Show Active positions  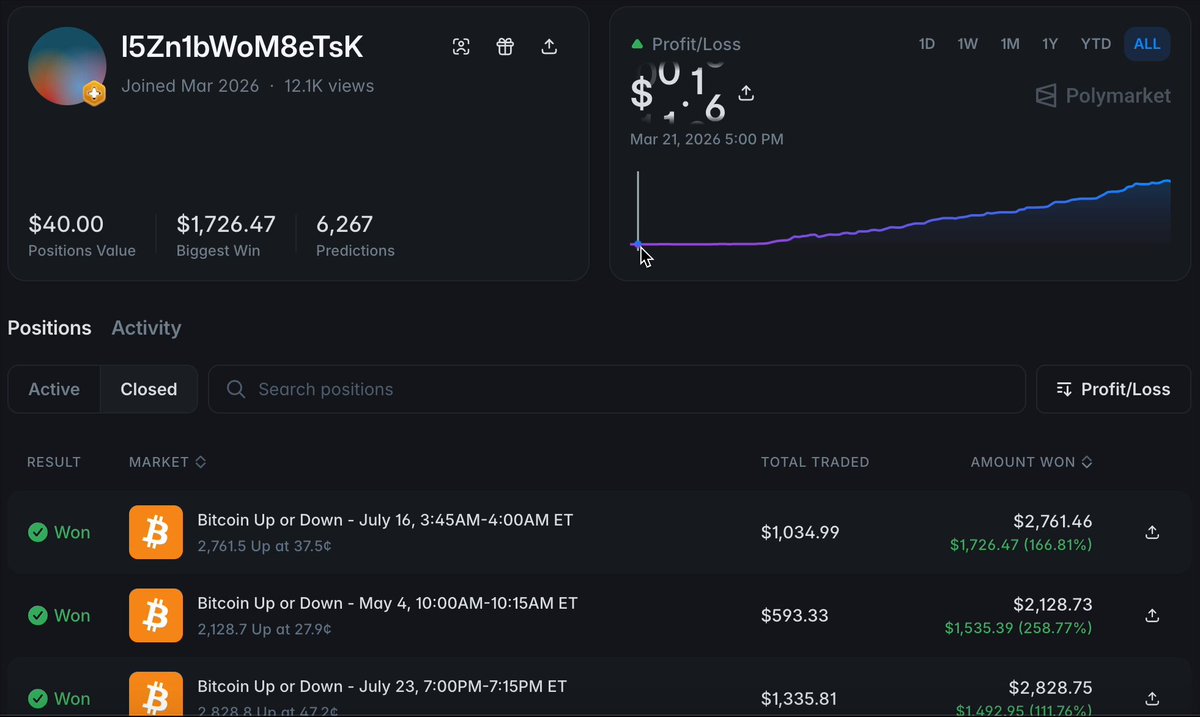click(x=54, y=389)
